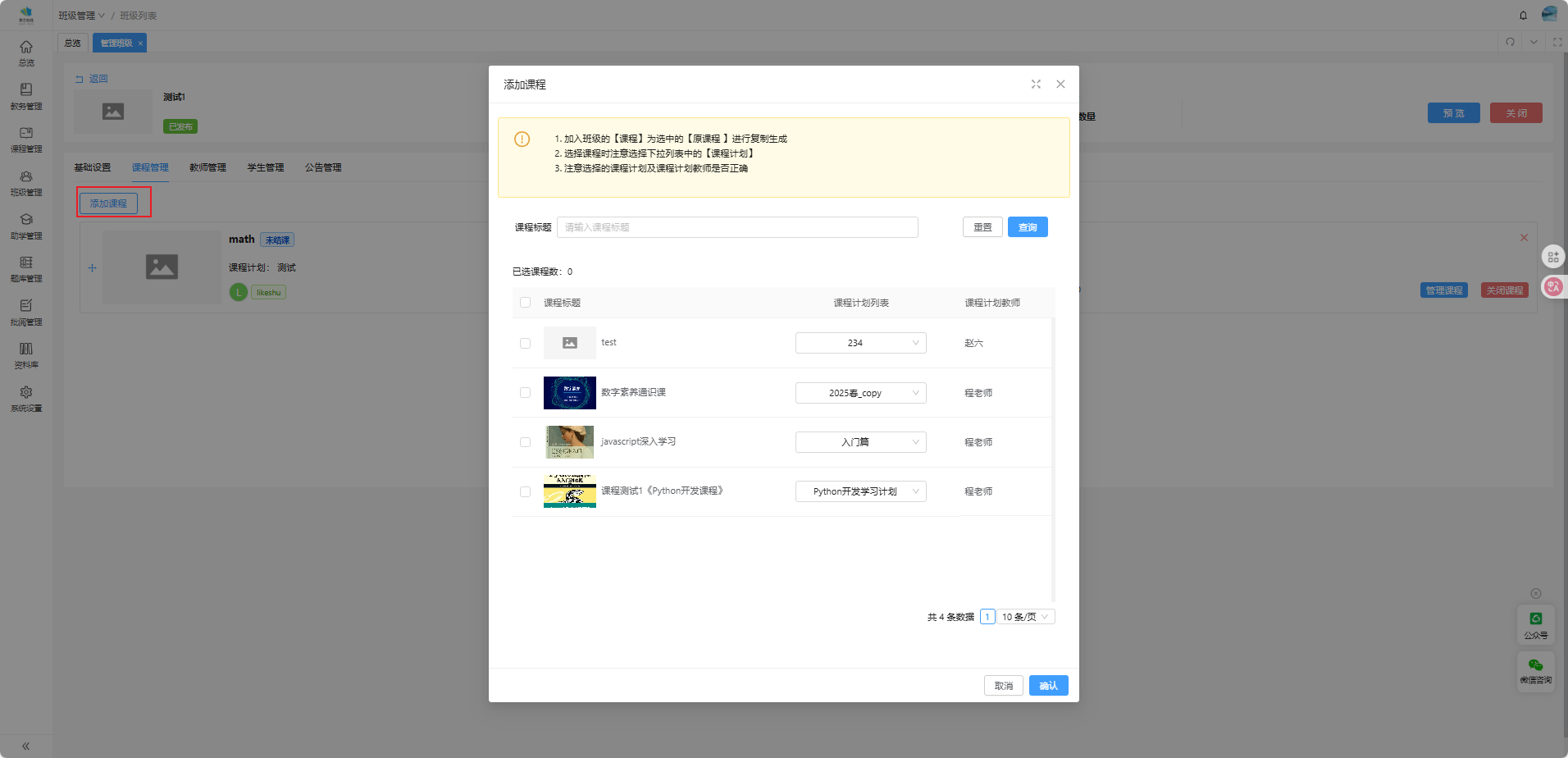Switch to the 学生管理 tab
Image resolution: width=1568 pixels, height=758 pixels.
266,167
